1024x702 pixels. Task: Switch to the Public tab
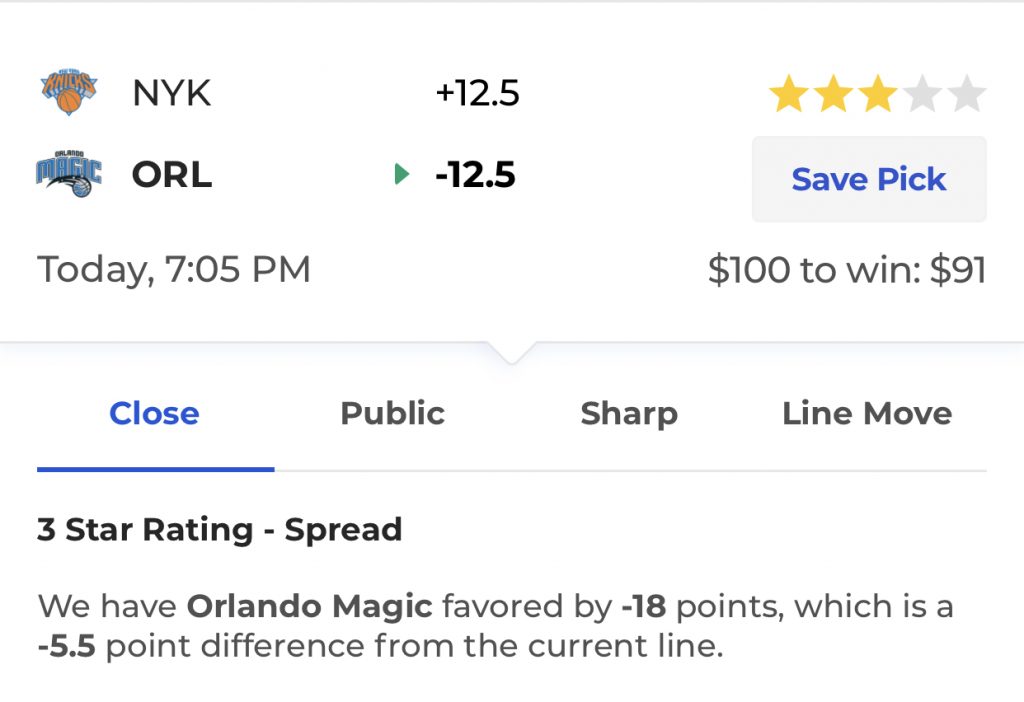coord(392,413)
